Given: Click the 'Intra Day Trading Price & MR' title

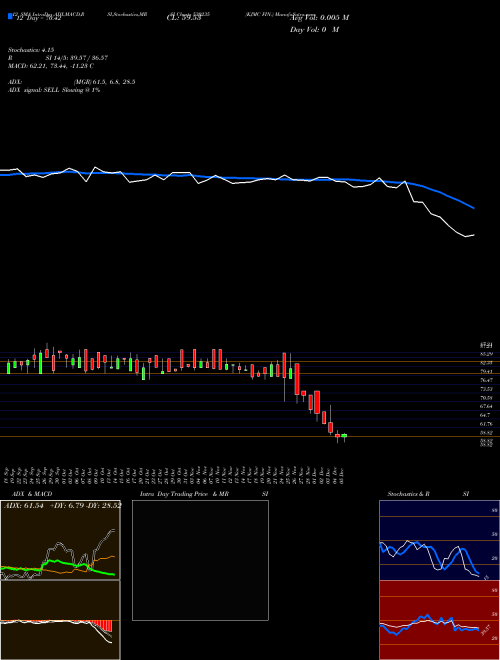Looking at the screenshot, I should pyautogui.click(x=185, y=494).
